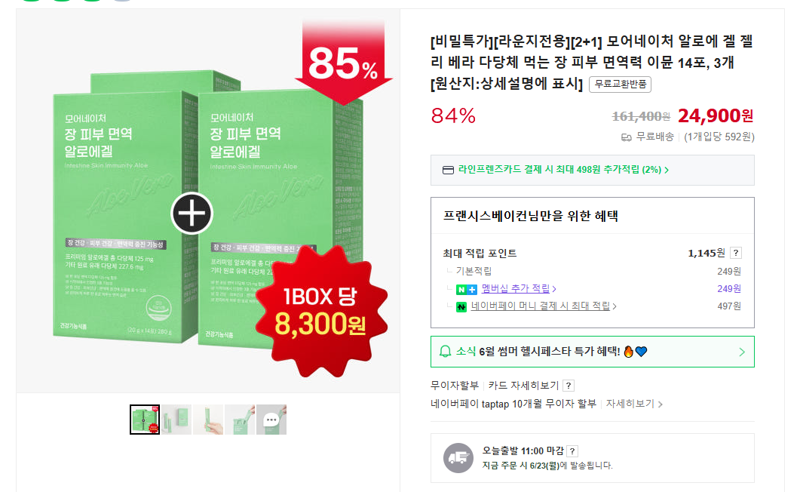Select the fourth product thumbnail
Screen dimensions: 800x492
pyautogui.click(x=240, y=420)
